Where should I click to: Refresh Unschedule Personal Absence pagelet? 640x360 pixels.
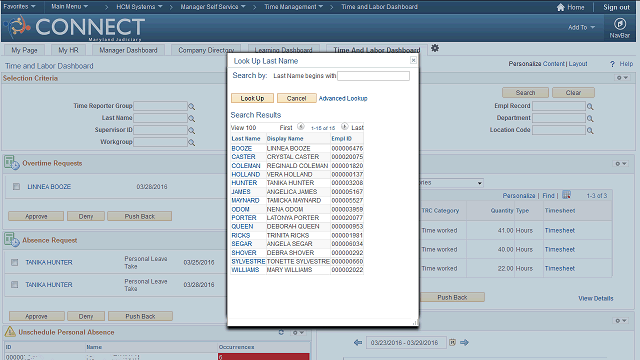281,332
